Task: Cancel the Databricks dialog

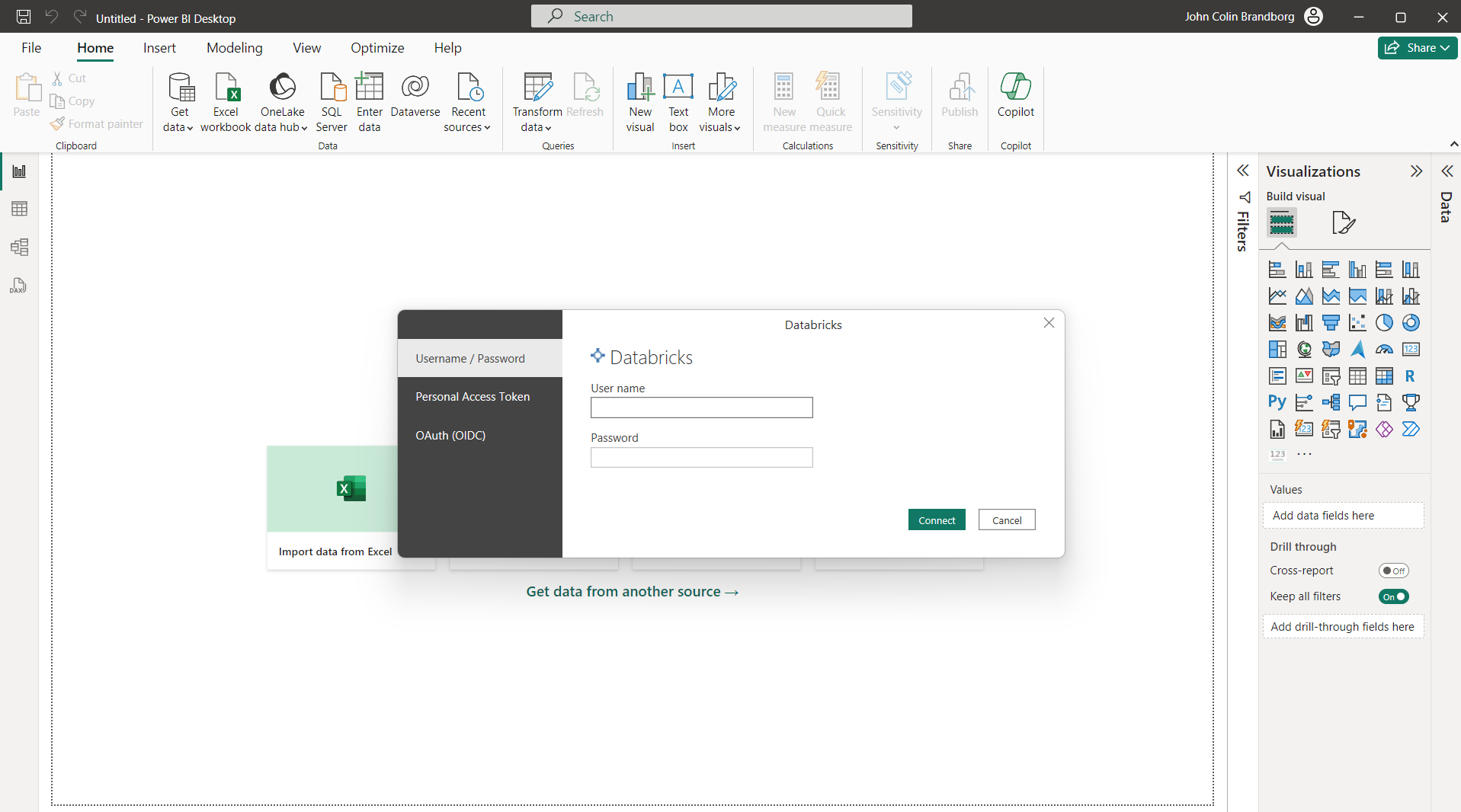Action: tap(1006, 520)
